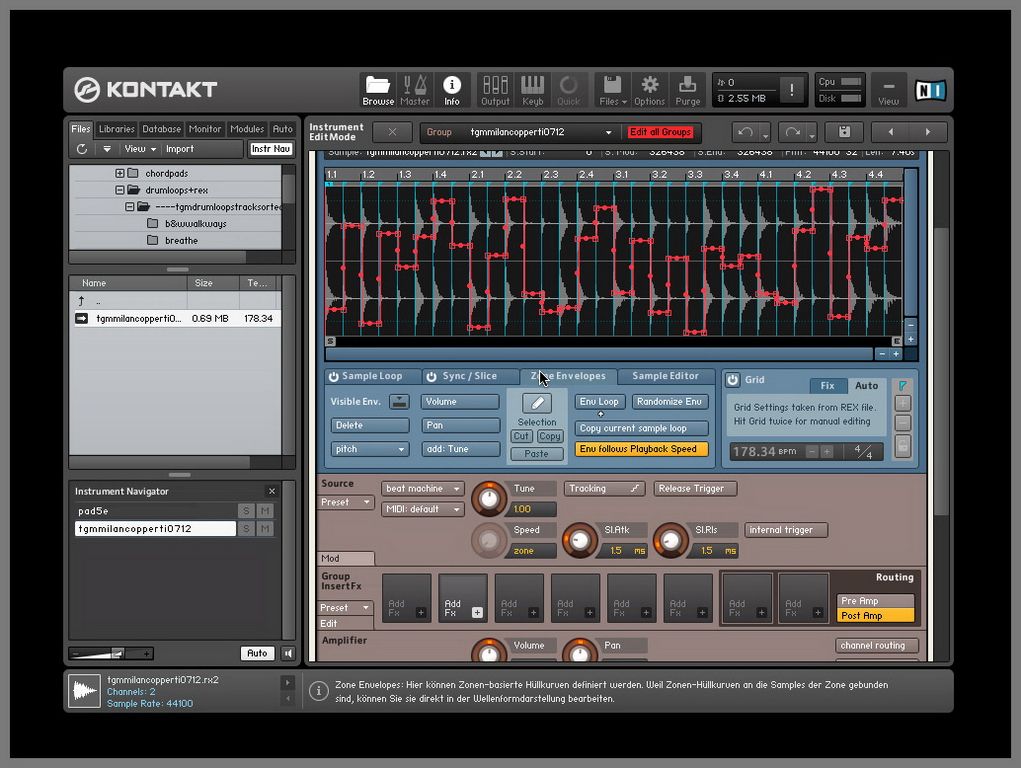Open the browser View dropdown
Image resolution: width=1021 pixels, height=768 pixels.
pos(141,149)
